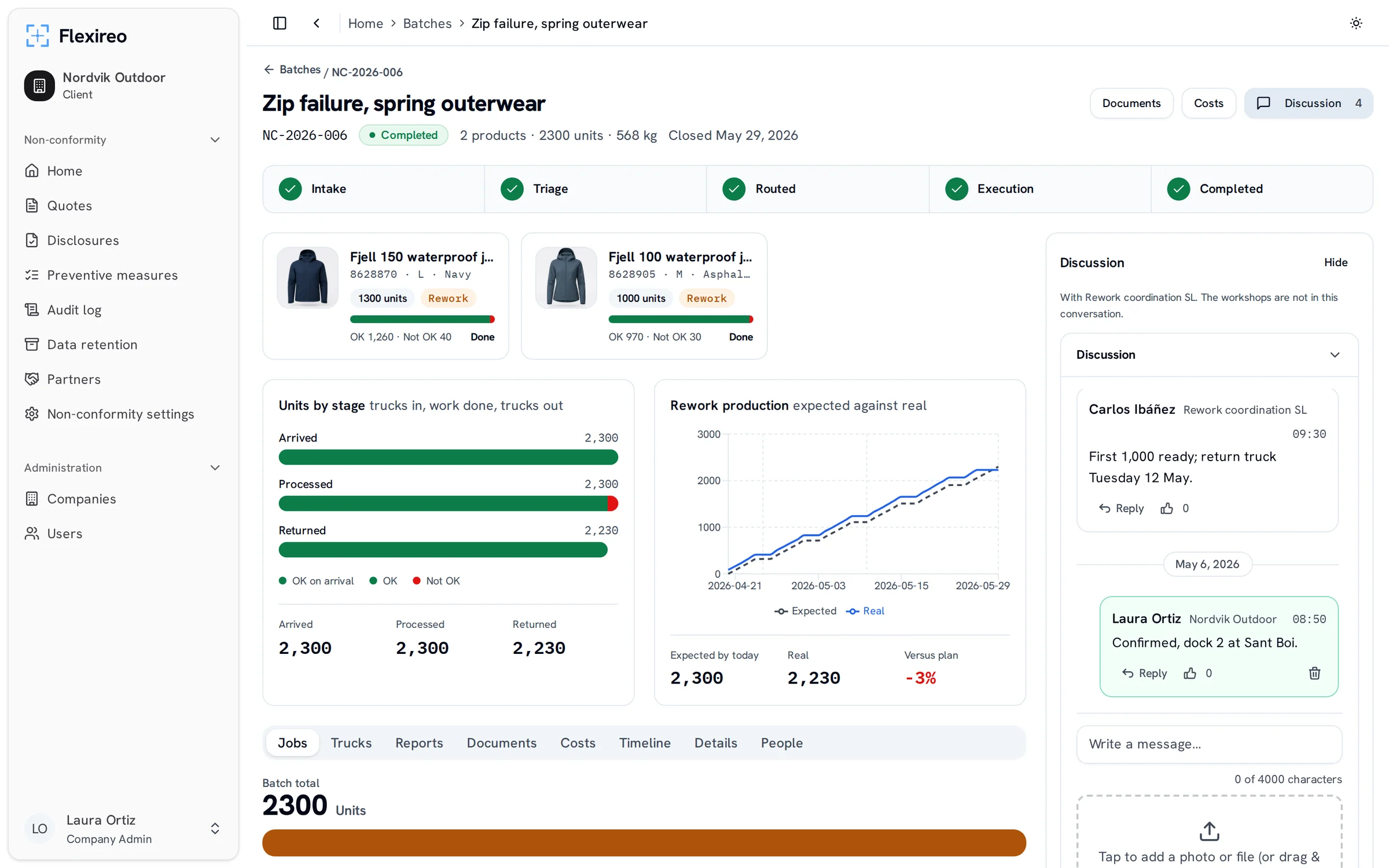Toggle the Real series in legend
1389x868 pixels.
pyautogui.click(x=865, y=611)
